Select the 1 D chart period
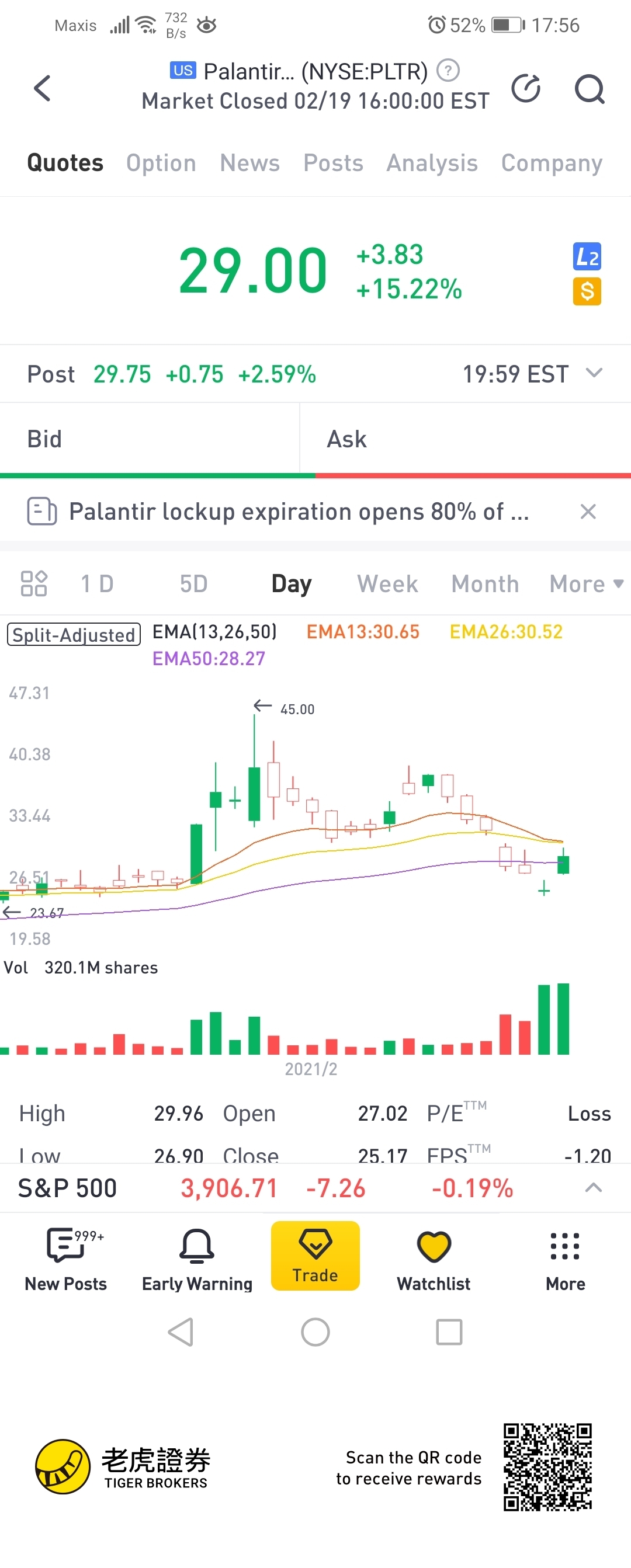 (98, 583)
